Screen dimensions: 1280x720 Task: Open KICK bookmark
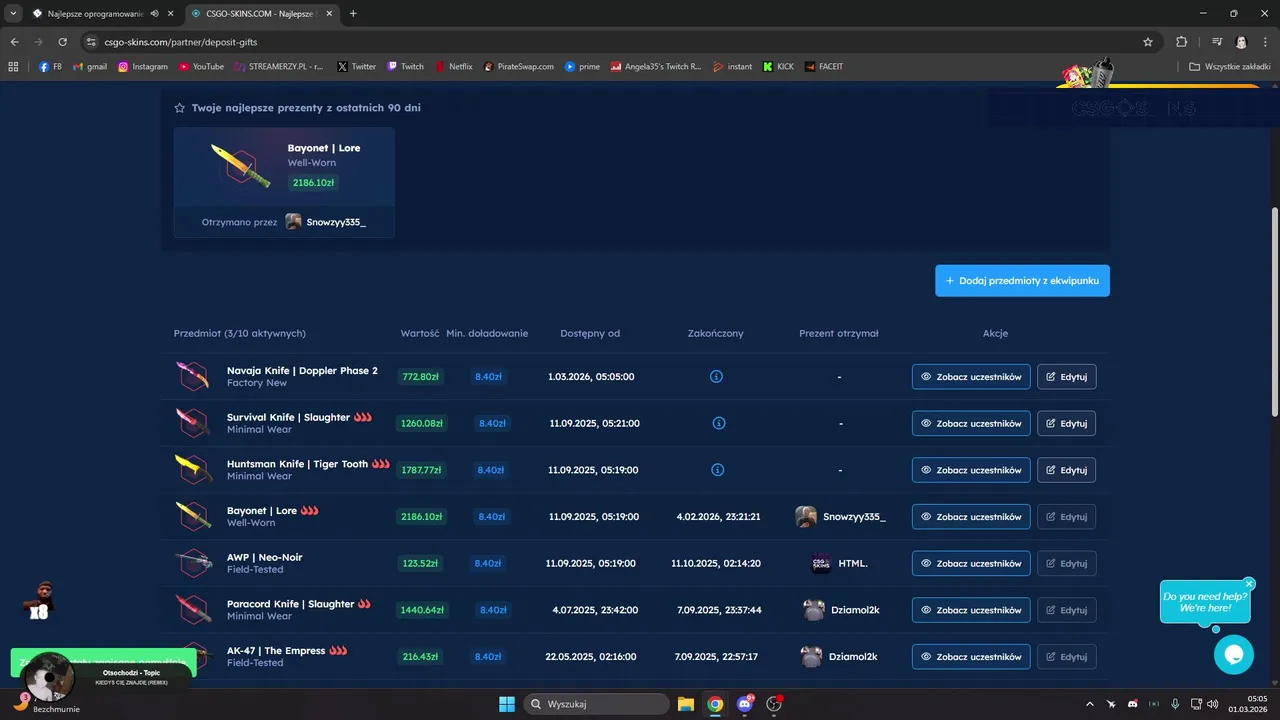point(778,67)
